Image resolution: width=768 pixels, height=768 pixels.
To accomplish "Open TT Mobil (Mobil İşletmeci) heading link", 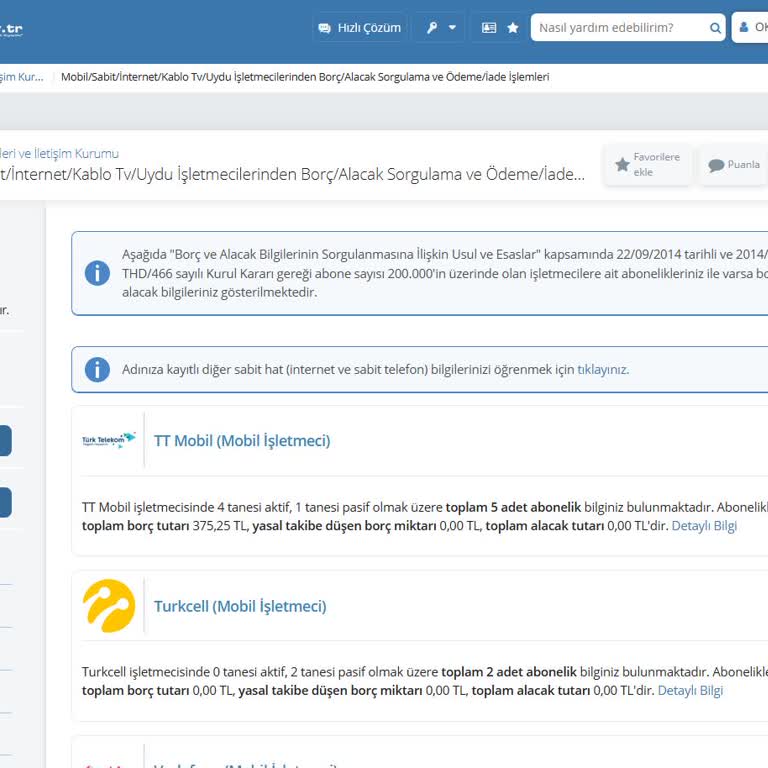I will 242,440.
